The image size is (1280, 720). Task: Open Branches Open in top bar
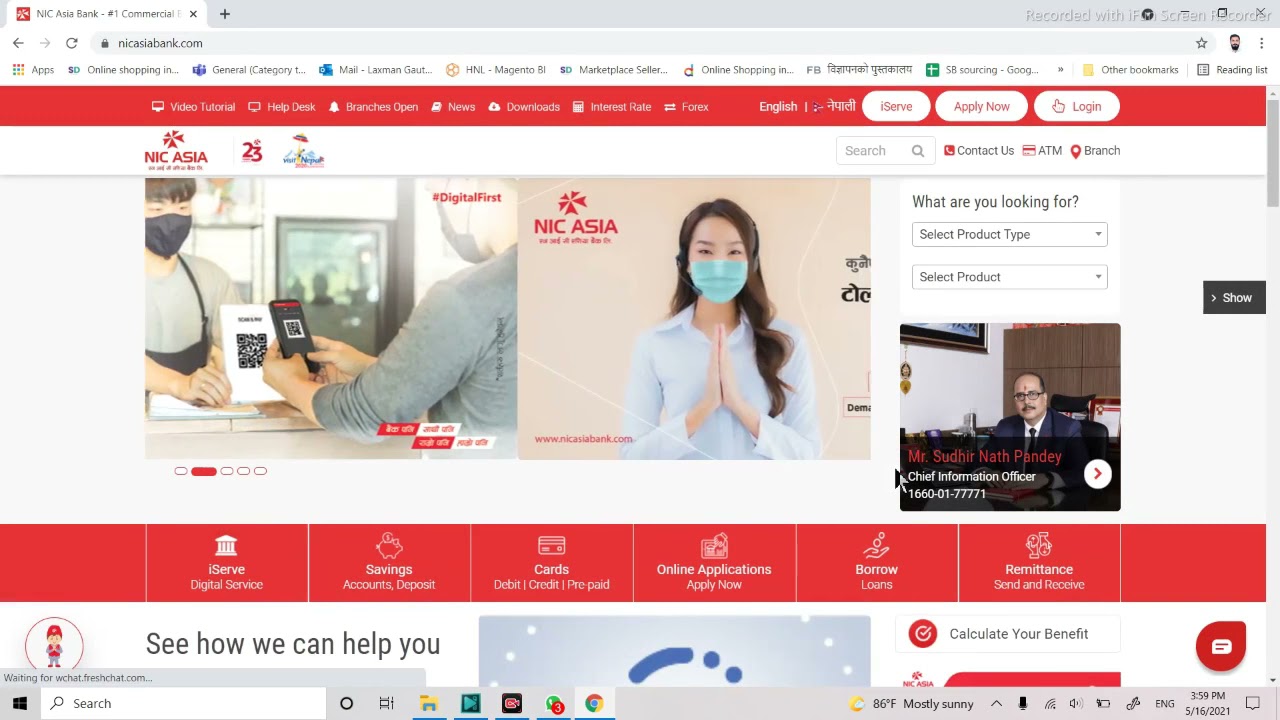(x=373, y=107)
